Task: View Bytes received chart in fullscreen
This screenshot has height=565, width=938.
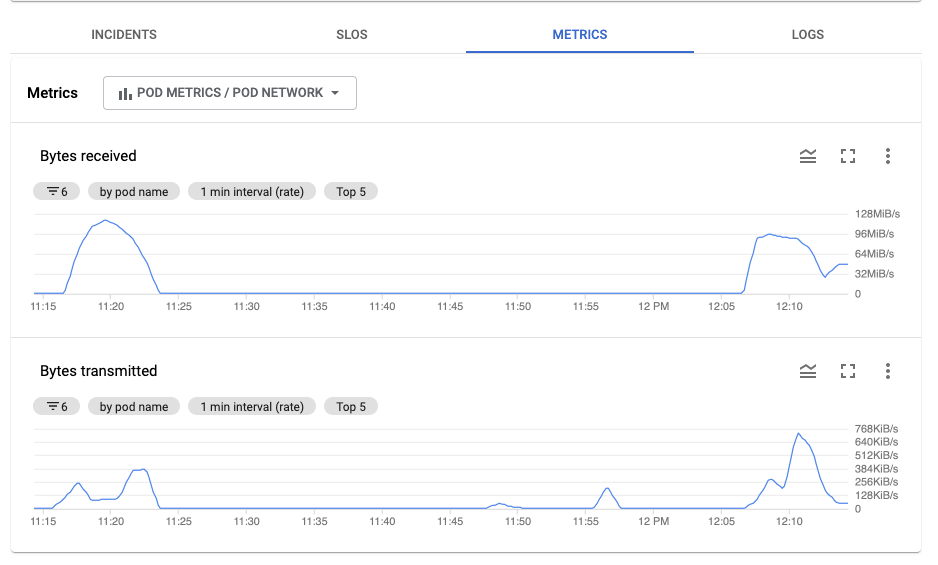Action: (848, 156)
